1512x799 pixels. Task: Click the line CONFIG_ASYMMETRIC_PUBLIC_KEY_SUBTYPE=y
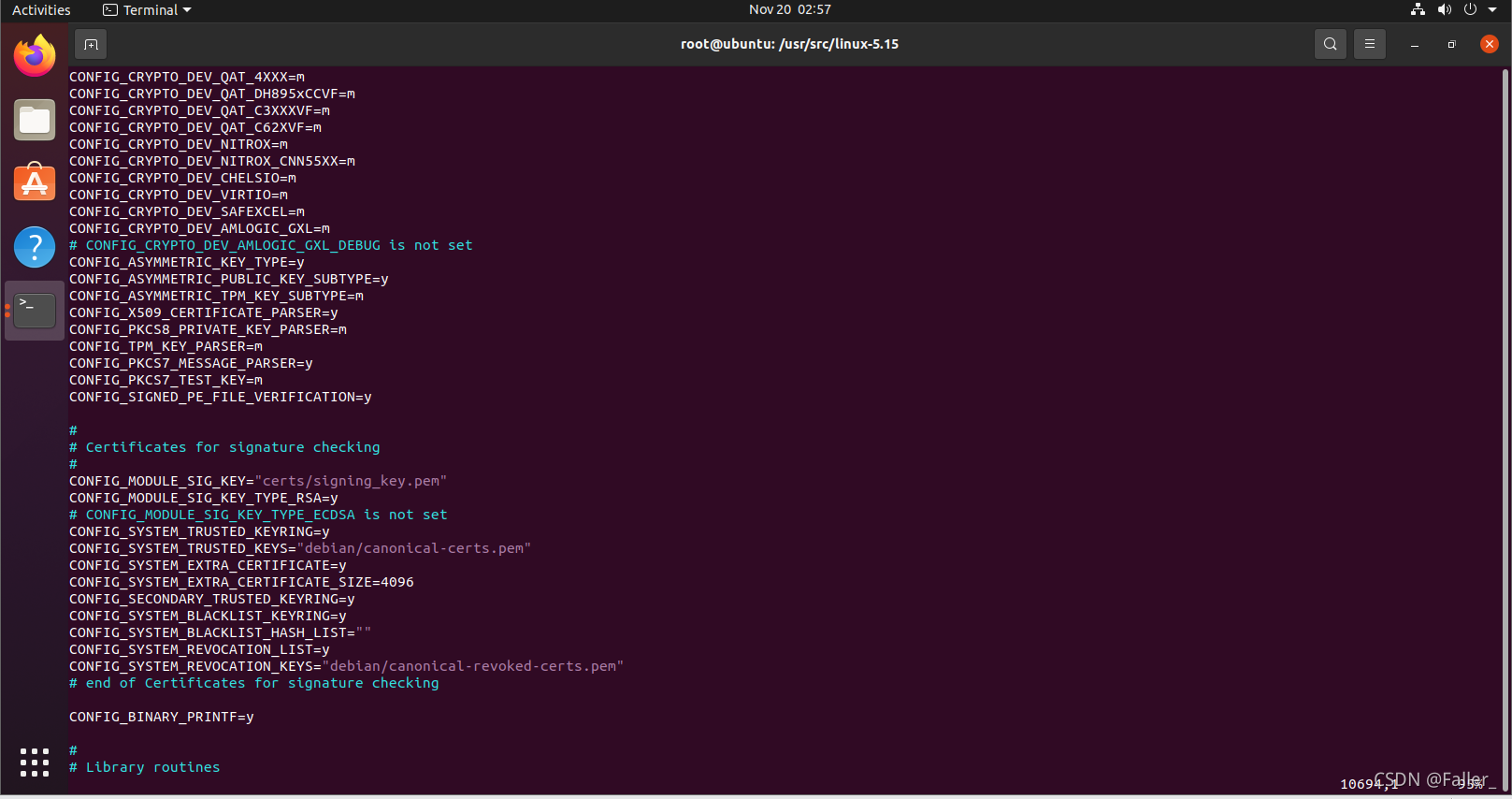(229, 279)
